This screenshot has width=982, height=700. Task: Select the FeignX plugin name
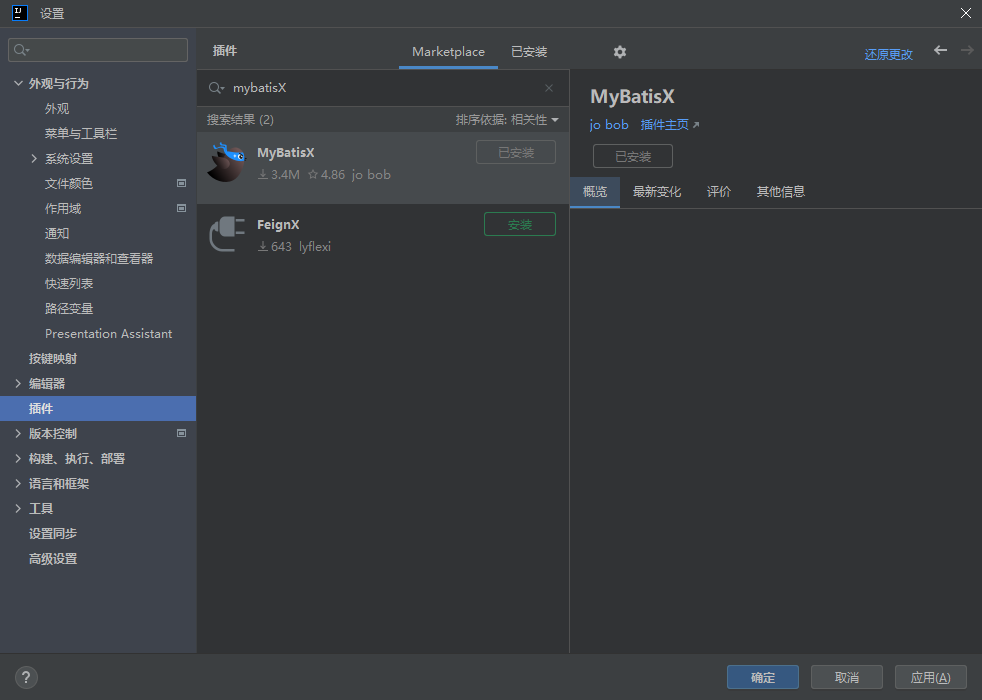(278, 224)
